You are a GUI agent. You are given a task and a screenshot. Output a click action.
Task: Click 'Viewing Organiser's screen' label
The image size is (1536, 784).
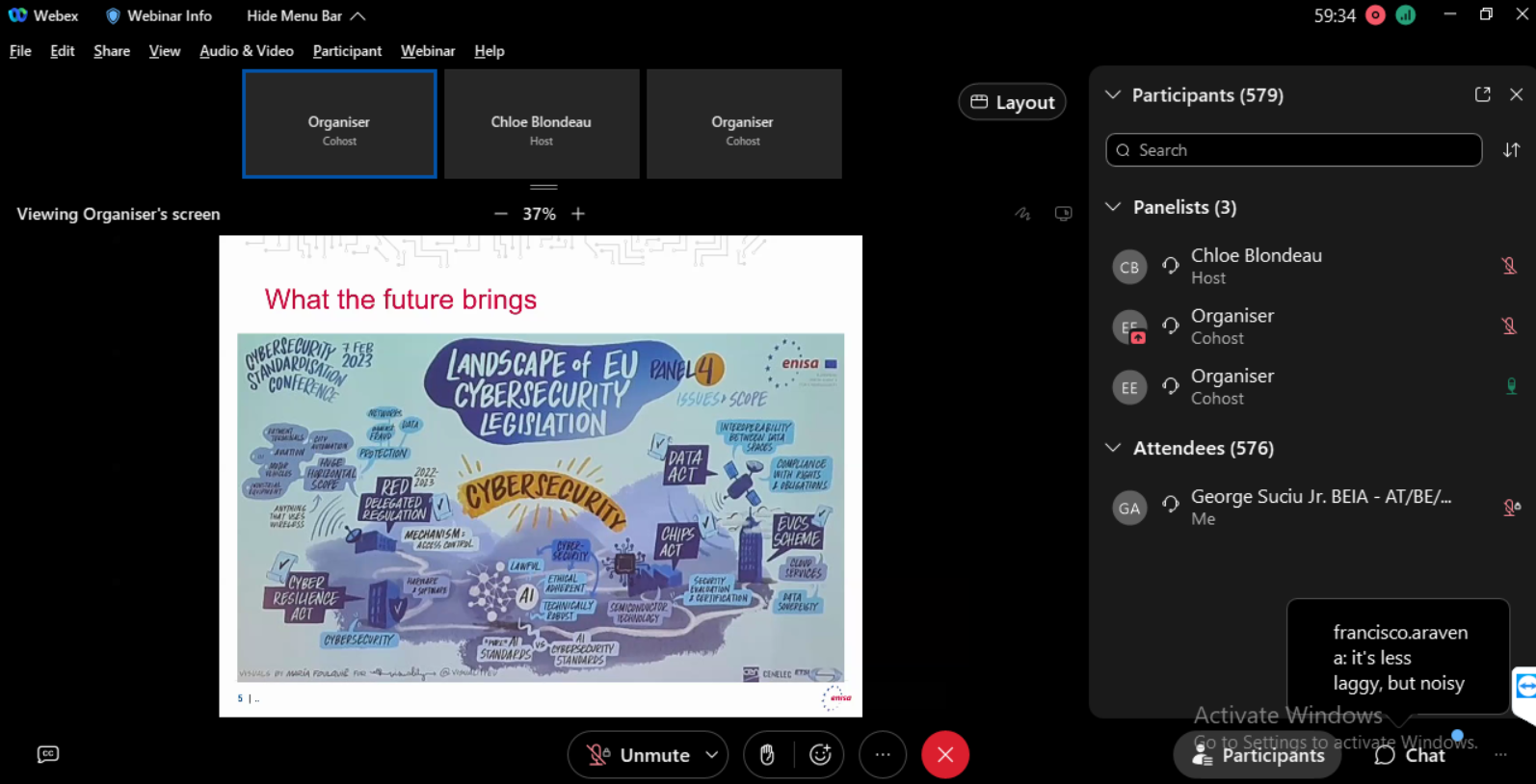pos(119,214)
